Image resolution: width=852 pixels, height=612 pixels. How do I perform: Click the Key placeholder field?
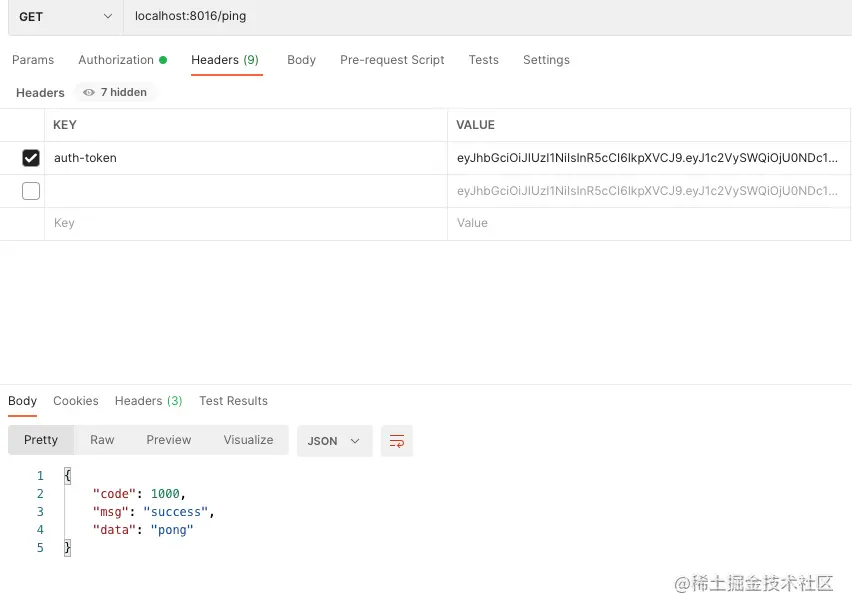tap(246, 223)
